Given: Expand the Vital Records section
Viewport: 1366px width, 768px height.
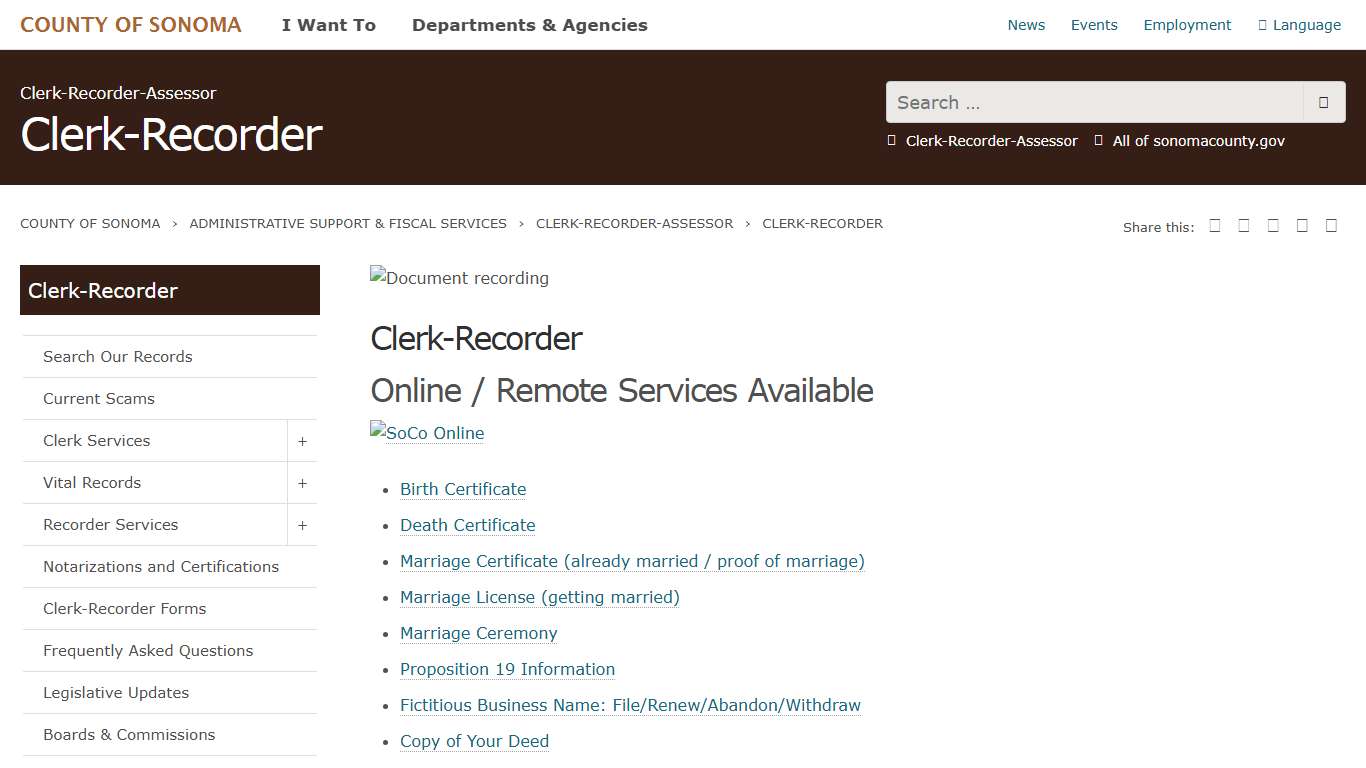Looking at the screenshot, I should [303, 482].
